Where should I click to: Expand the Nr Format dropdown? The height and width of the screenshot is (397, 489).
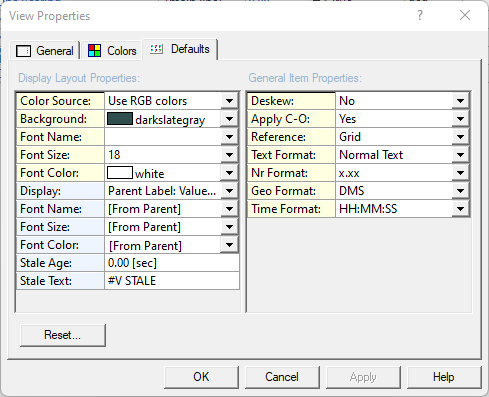tap(460, 173)
